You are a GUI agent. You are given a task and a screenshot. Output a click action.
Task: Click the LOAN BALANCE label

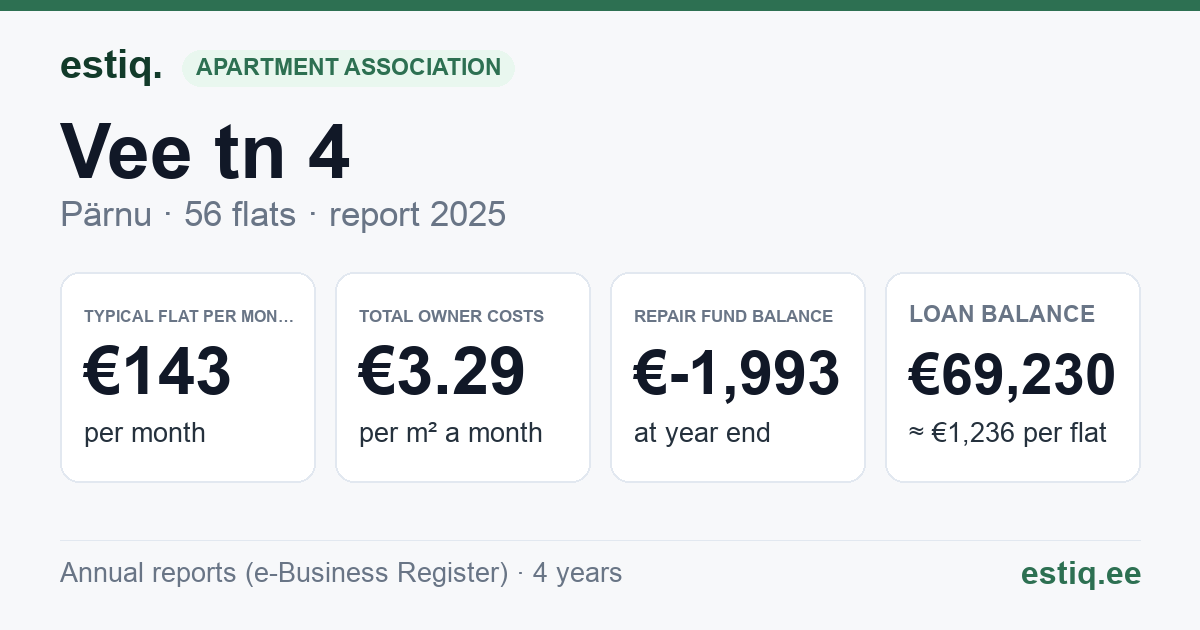coord(1002,314)
